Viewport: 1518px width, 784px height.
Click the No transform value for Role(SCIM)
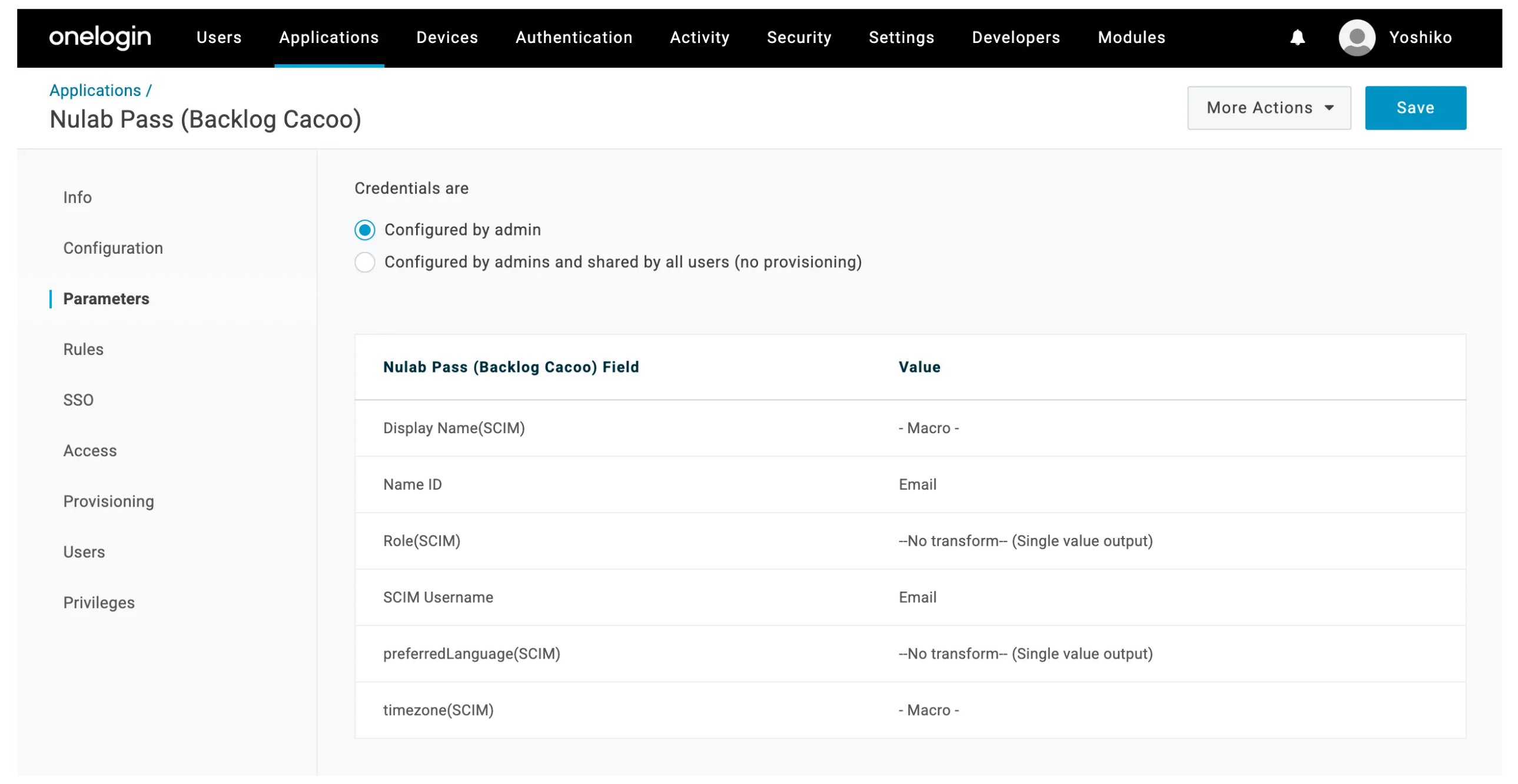1025,541
